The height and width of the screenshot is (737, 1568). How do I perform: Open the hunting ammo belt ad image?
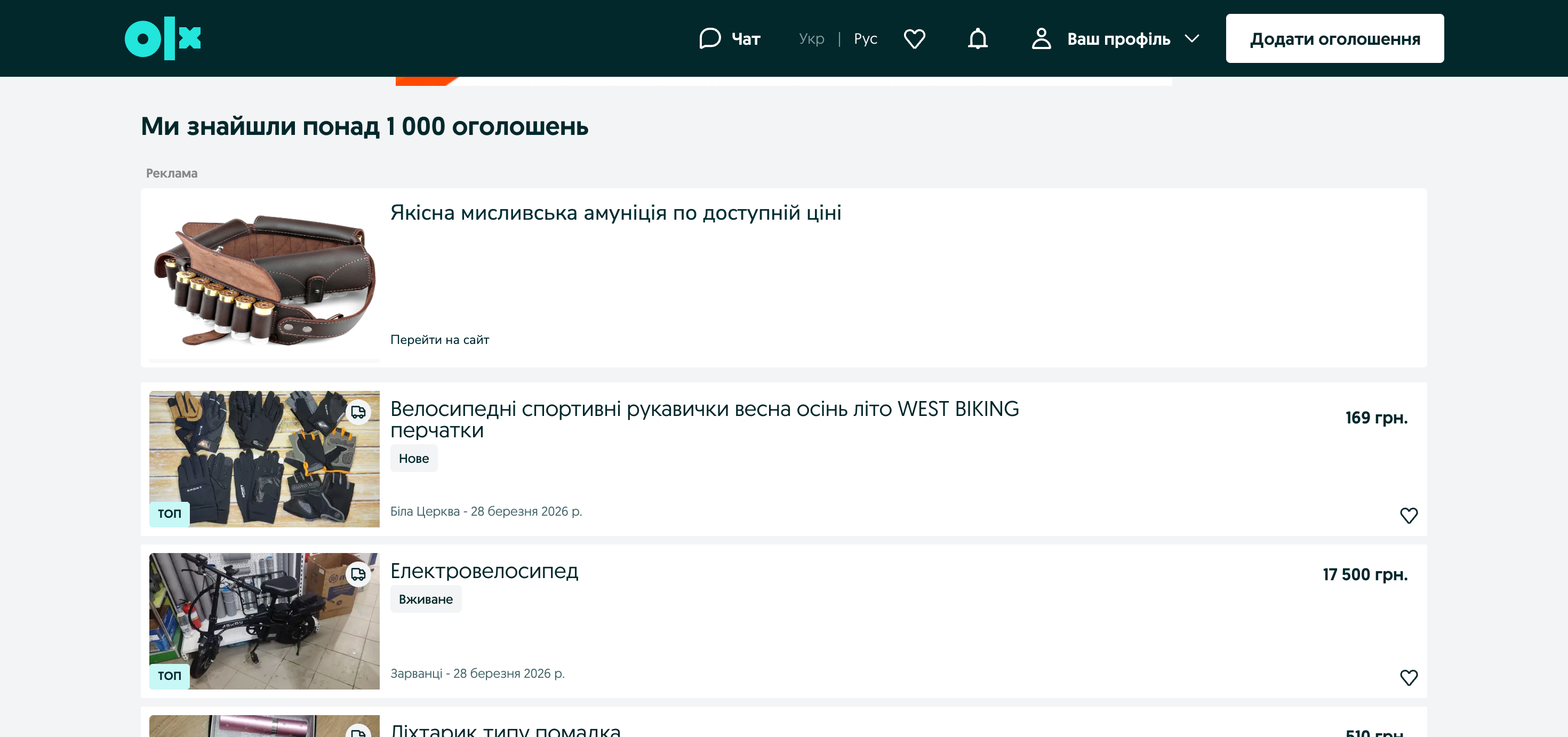point(264,277)
